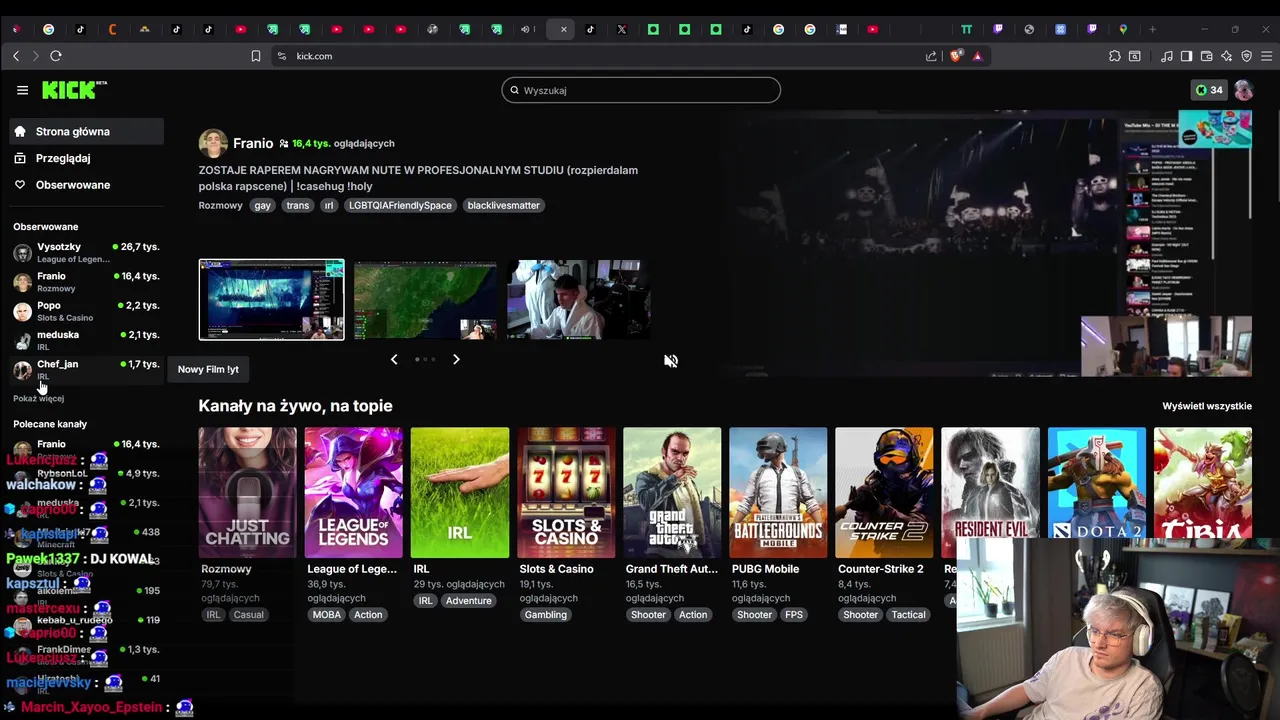Click the browser forward arrow
Image resolution: width=1280 pixels, height=720 pixels.
tap(35, 56)
